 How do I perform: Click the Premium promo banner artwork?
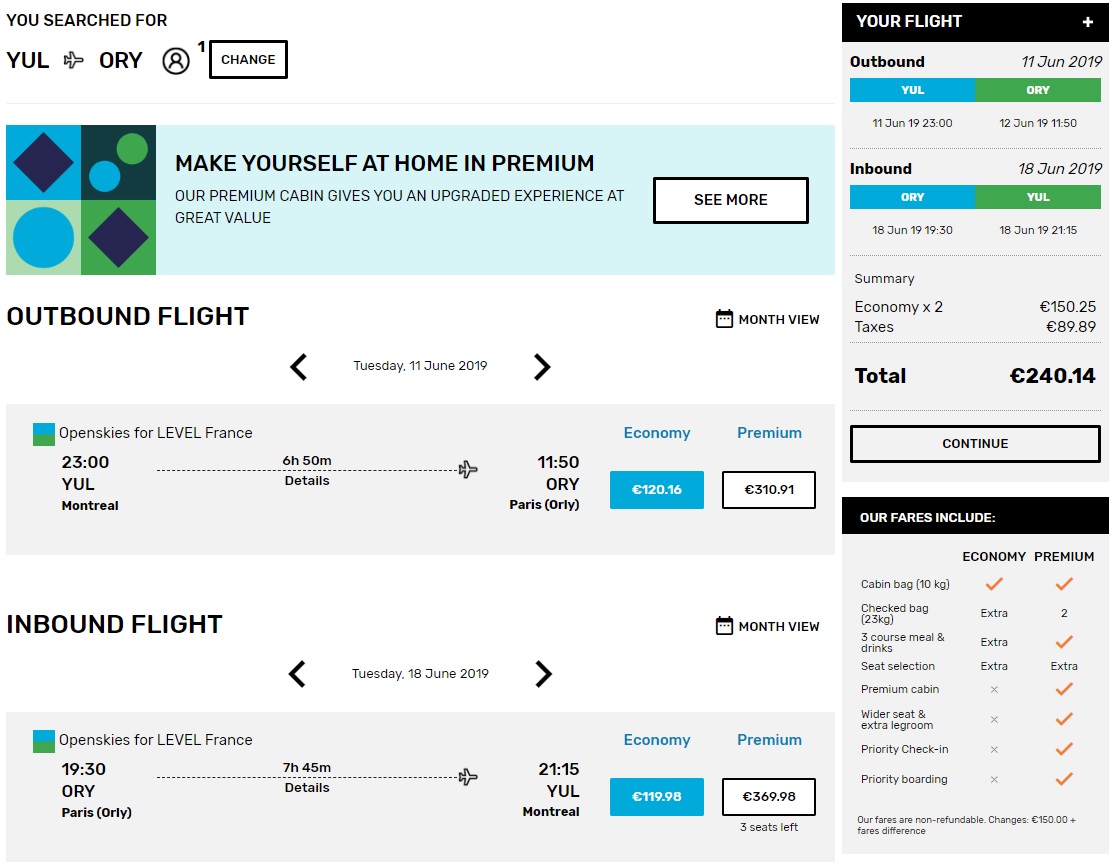(81, 200)
